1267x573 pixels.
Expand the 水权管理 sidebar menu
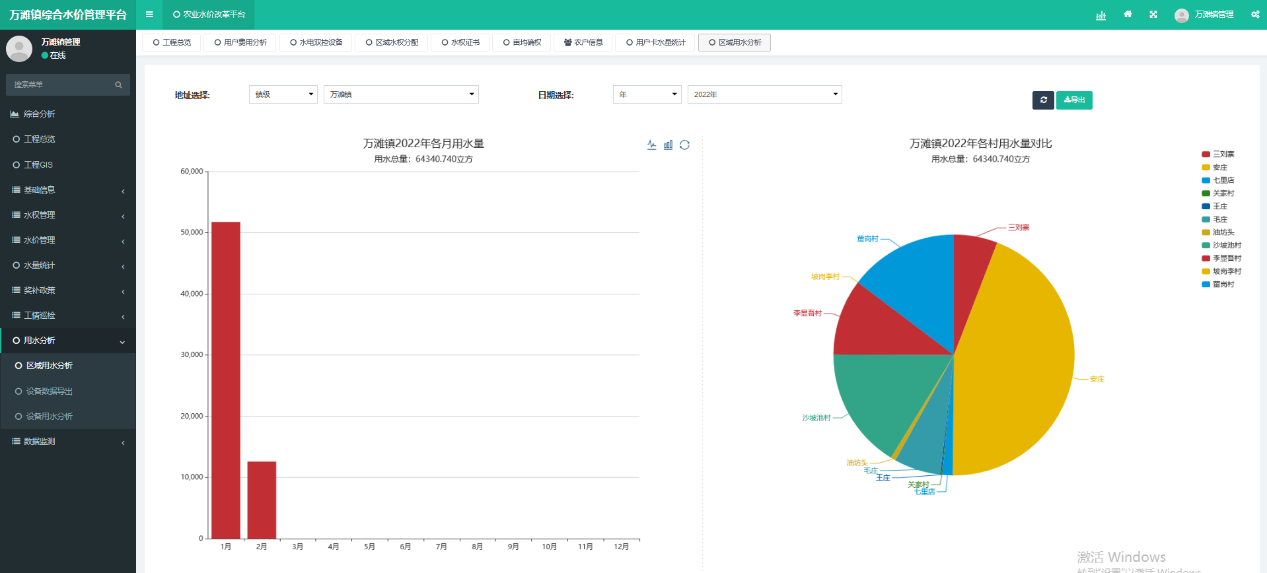[x=67, y=215]
